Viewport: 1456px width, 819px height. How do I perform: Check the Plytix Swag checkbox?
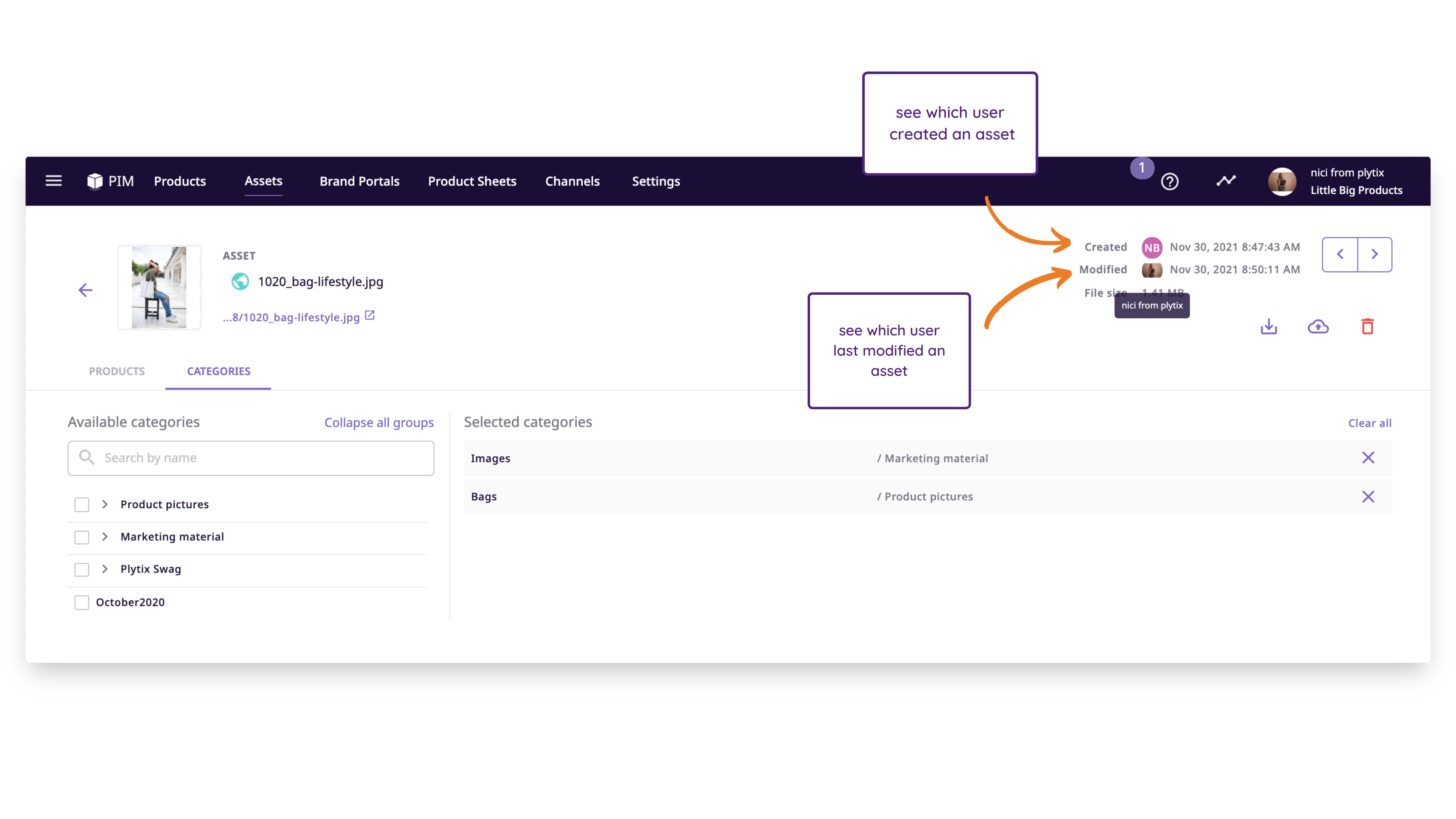[x=82, y=569]
